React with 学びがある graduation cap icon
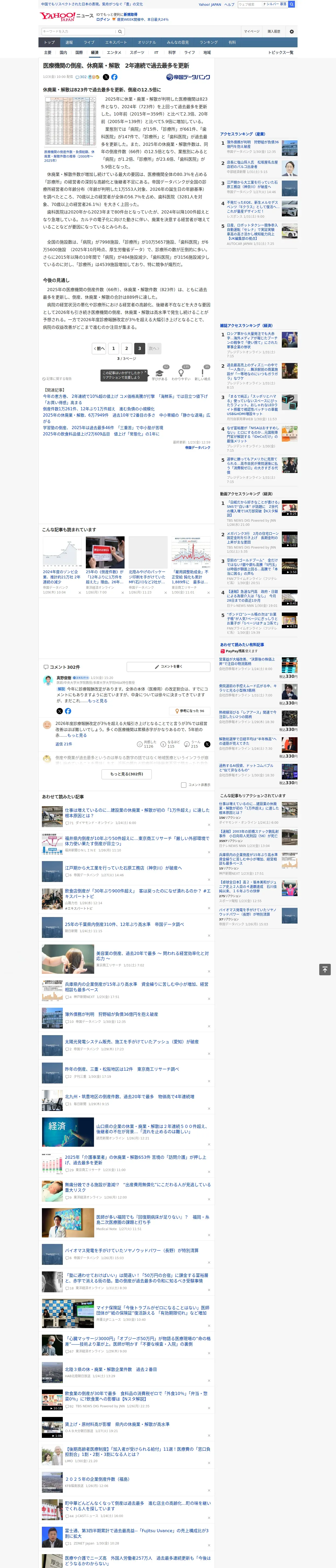The width and height of the screenshot is (336, 1568). pos(159,374)
